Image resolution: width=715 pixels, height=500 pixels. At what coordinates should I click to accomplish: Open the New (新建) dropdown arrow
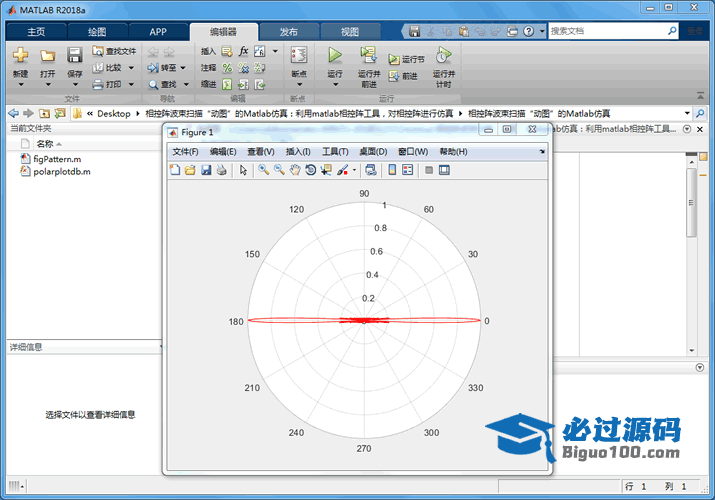(x=21, y=85)
